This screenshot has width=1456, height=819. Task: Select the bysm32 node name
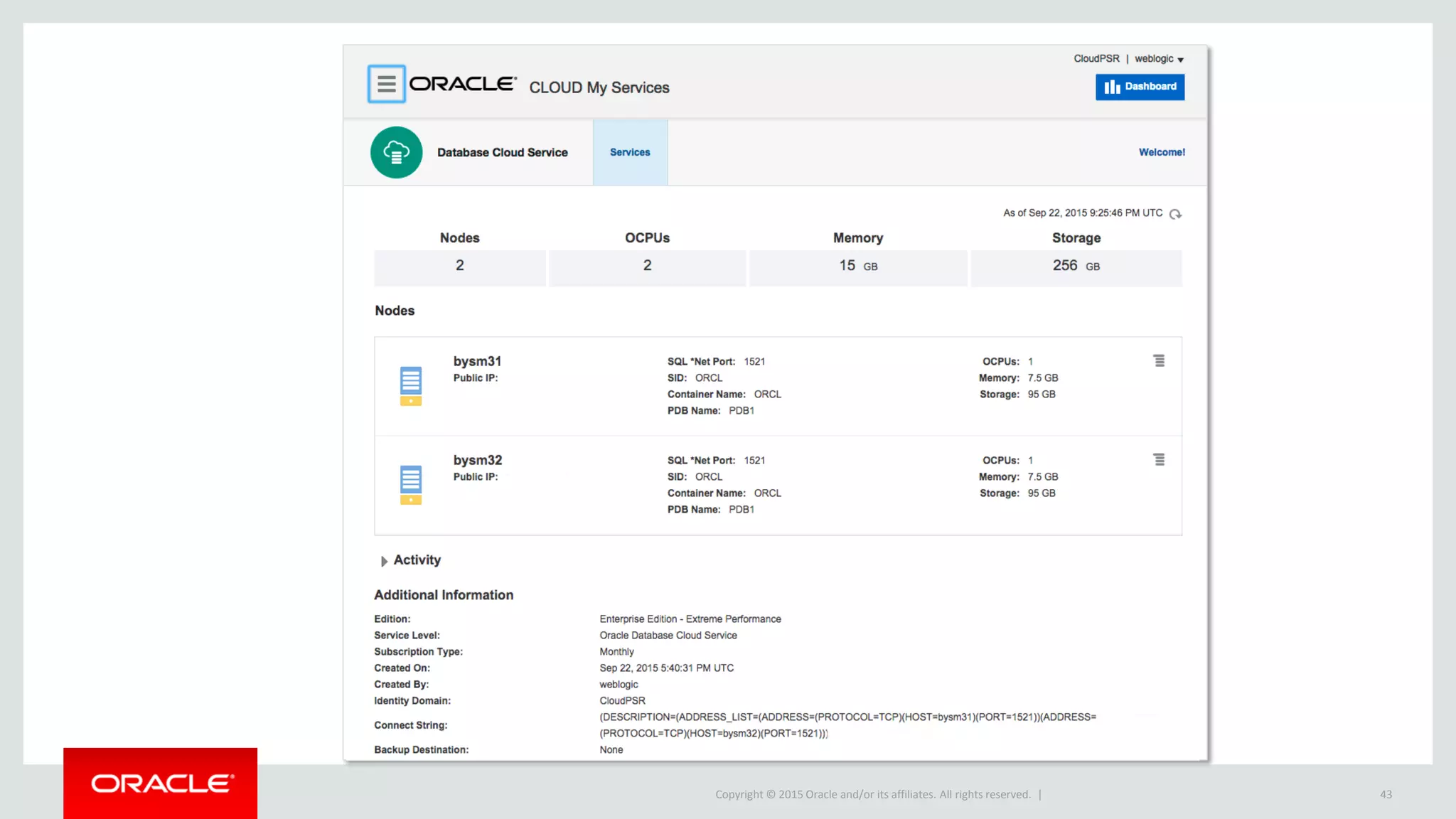point(477,460)
